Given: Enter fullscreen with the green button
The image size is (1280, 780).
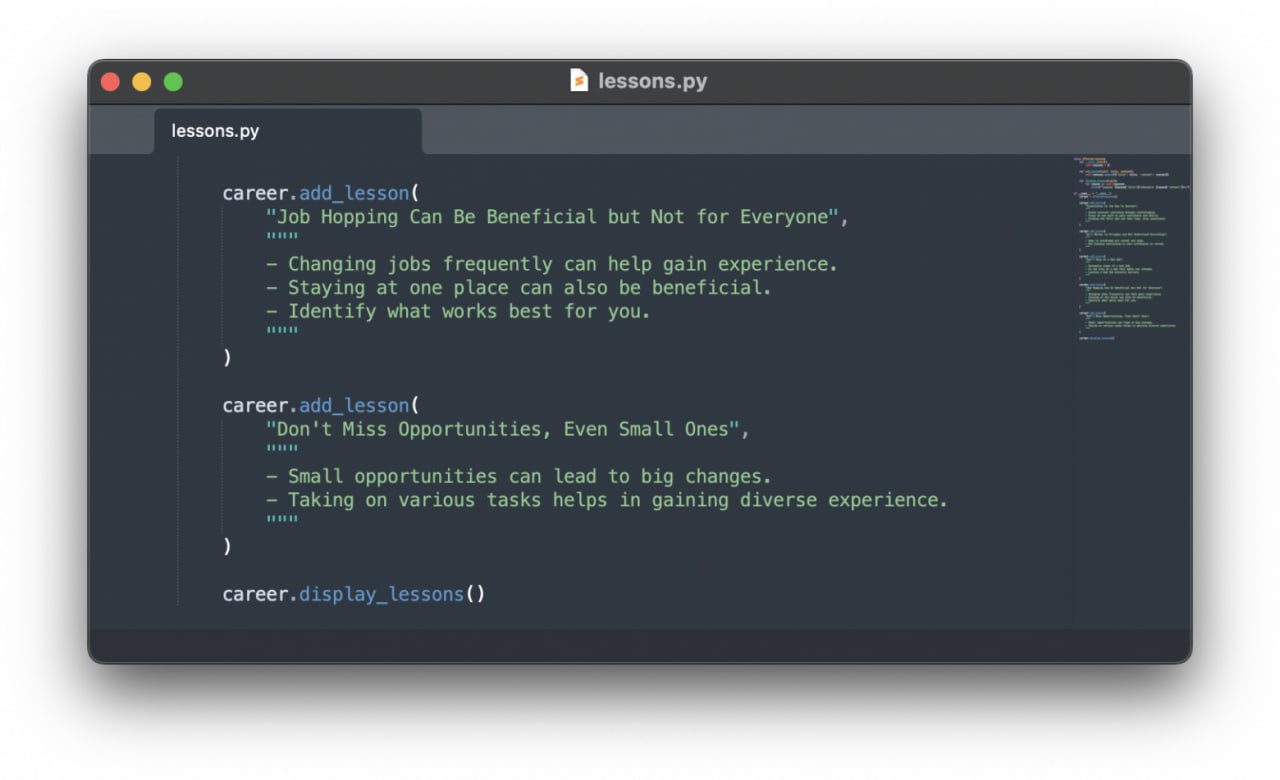Looking at the screenshot, I should 173,82.
